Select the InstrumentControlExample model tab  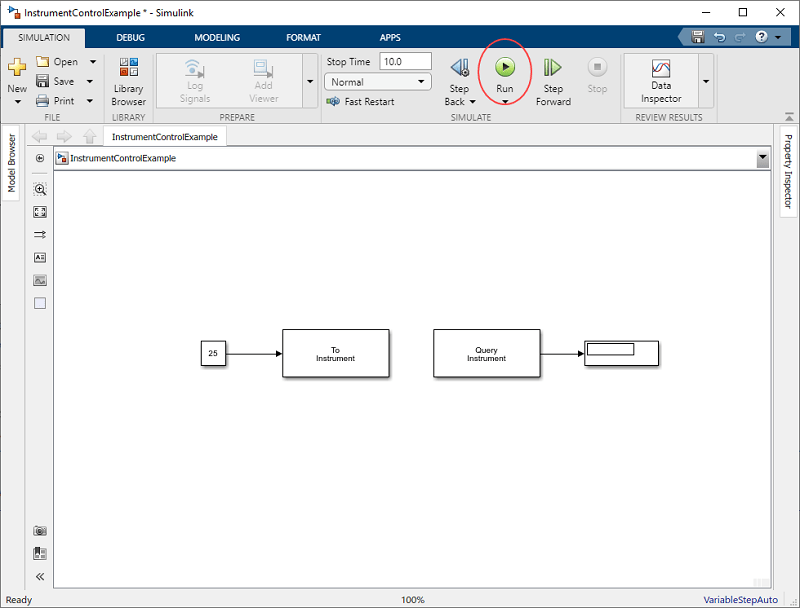165,137
